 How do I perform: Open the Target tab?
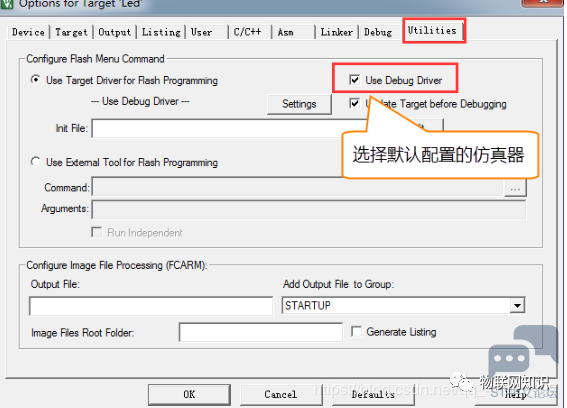point(71,32)
